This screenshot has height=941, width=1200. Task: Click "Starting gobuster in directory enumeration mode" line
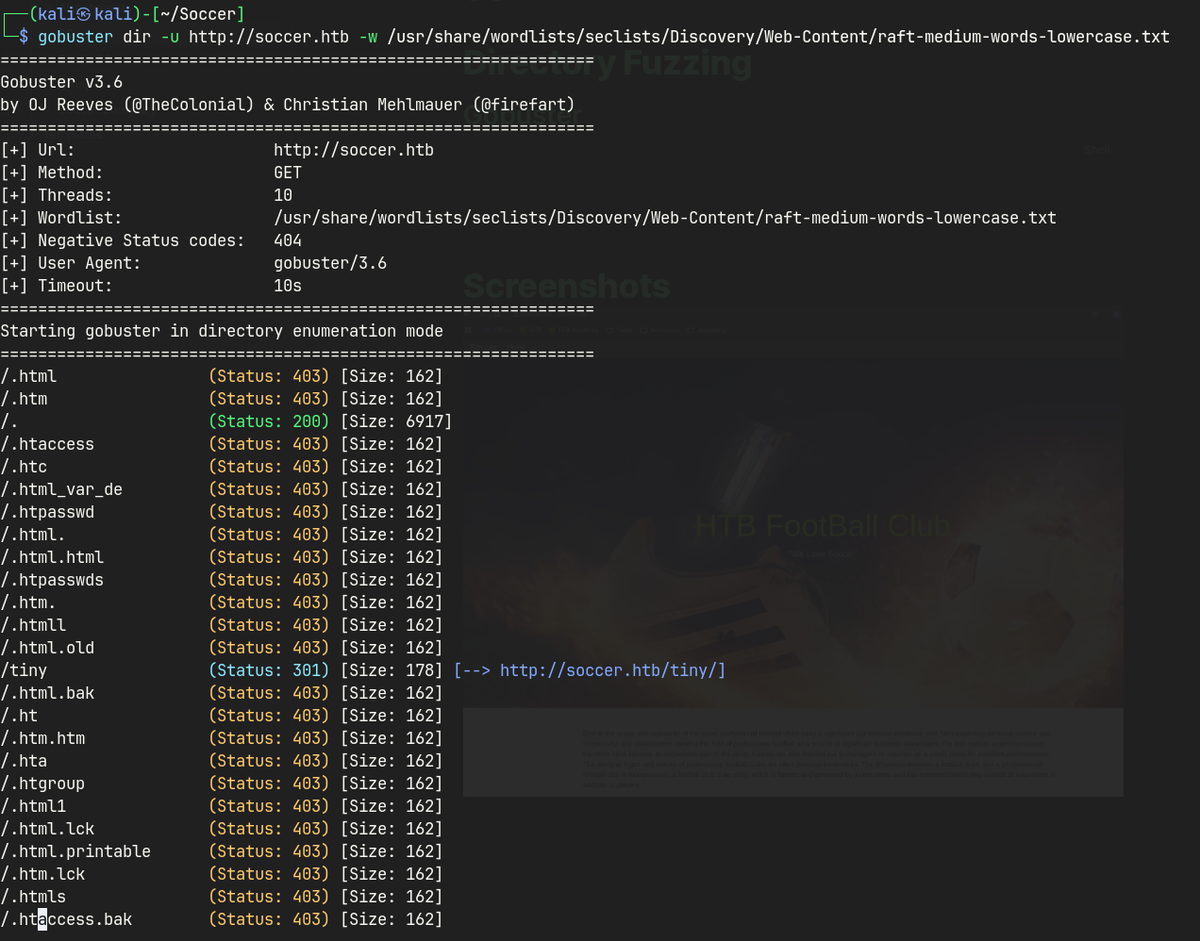(x=222, y=331)
